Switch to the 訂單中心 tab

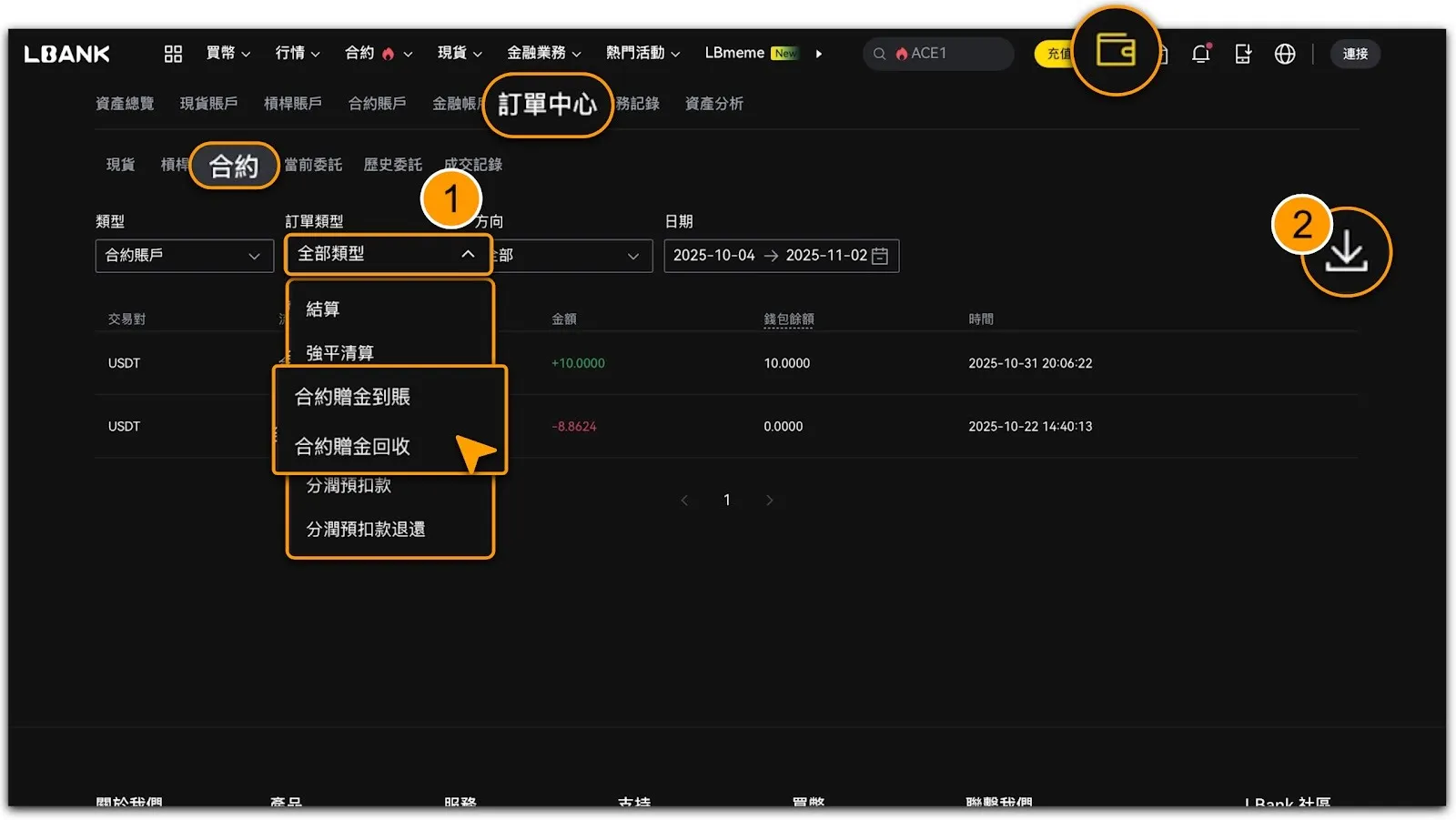pos(547,105)
